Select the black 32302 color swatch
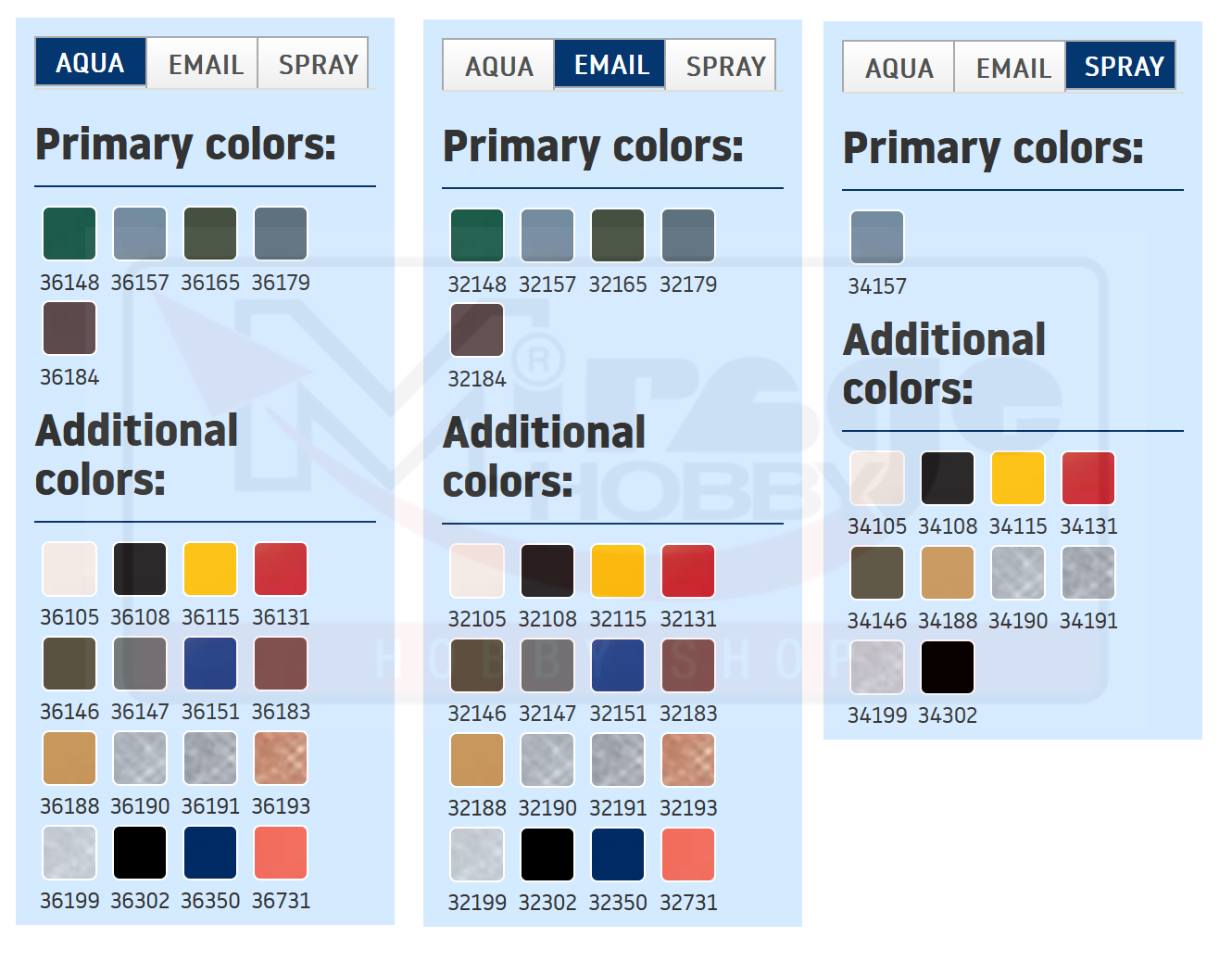The width and height of the screenshot is (1232, 962). pos(547,854)
